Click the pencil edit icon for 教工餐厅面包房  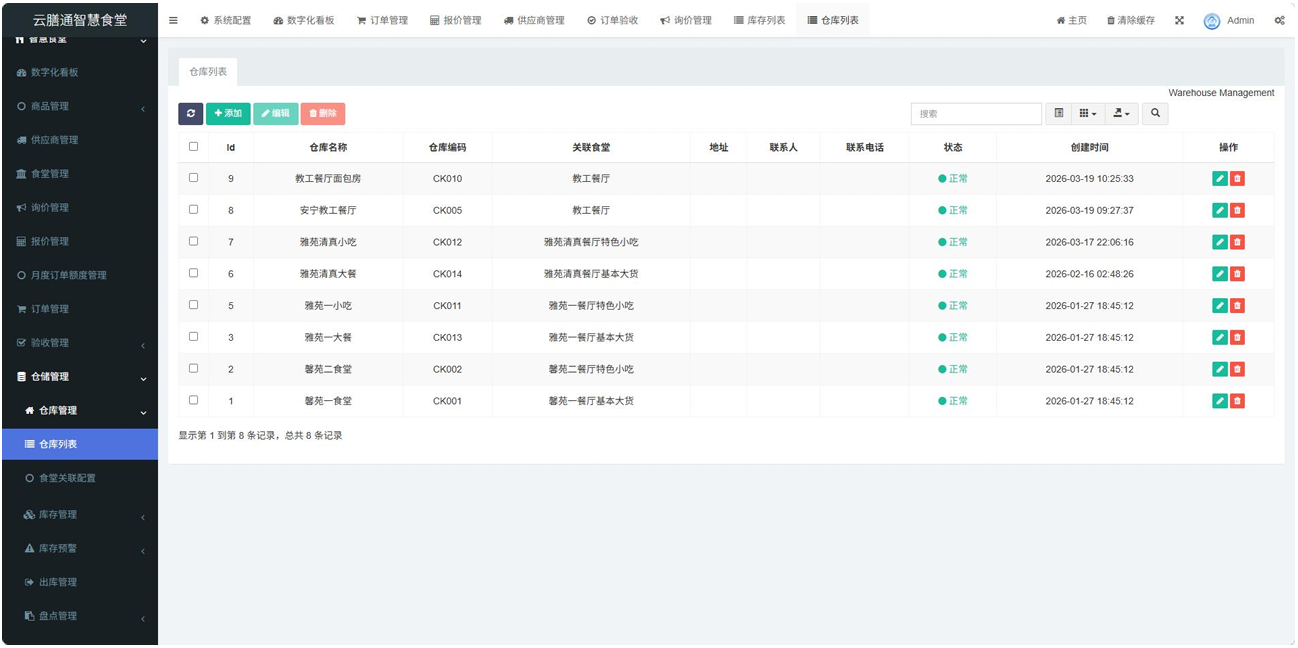[1219, 179]
